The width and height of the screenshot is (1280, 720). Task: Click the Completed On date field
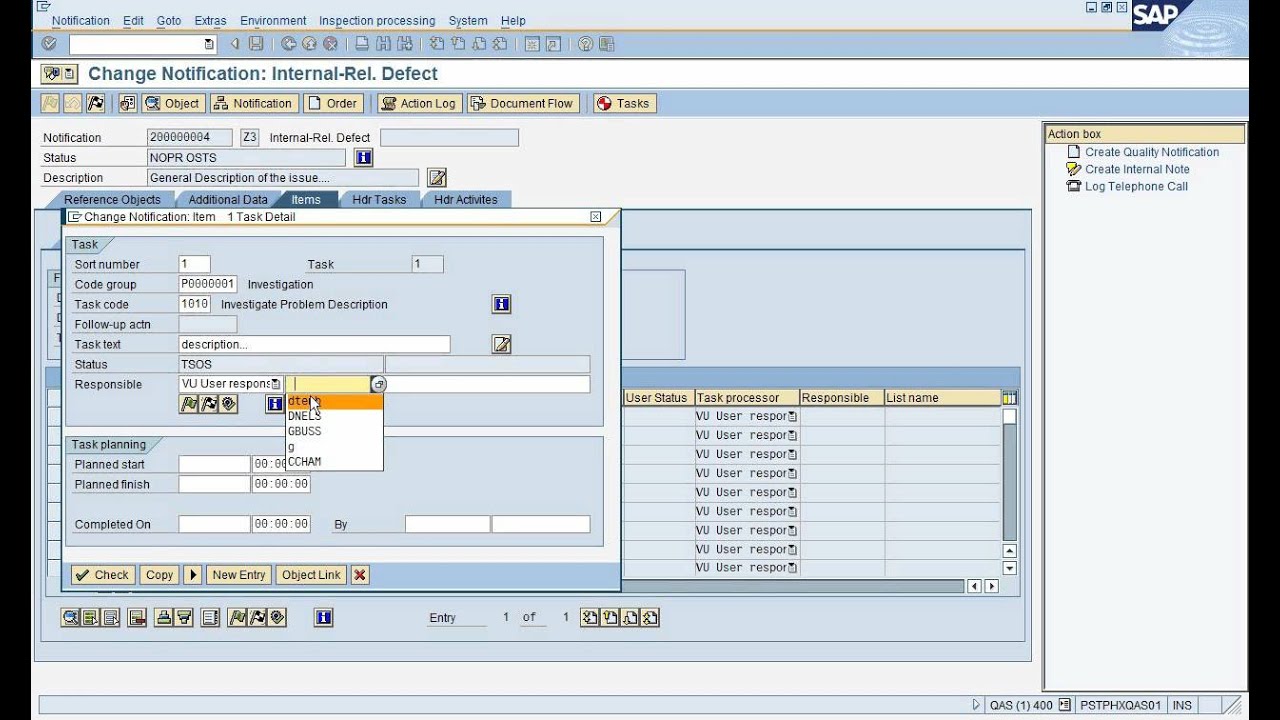214,524
